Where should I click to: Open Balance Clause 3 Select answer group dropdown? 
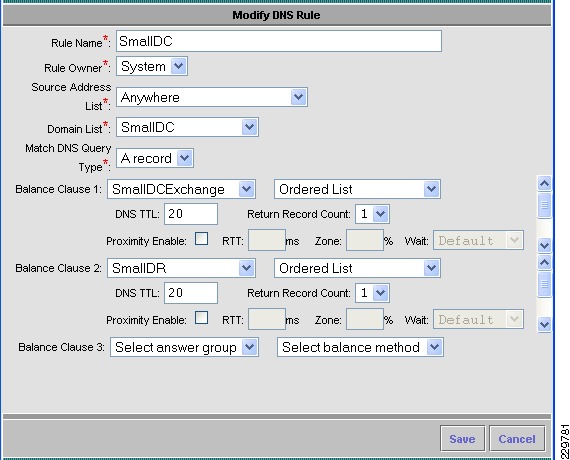coord(184,347)
